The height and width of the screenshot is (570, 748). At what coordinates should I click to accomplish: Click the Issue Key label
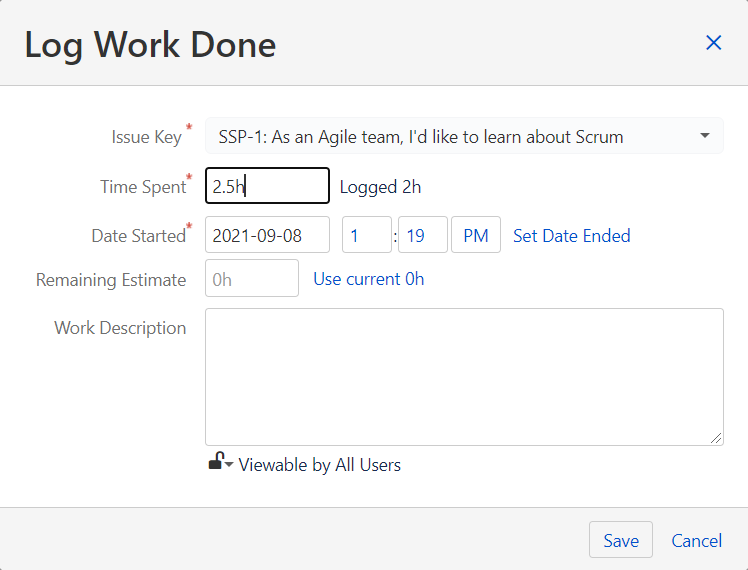[x=146, y=137]
